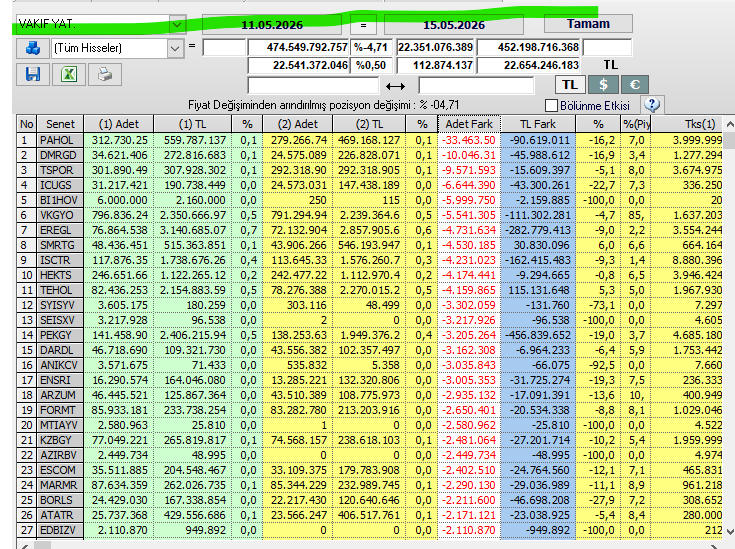Click the total value 474.549.792.757

tap(298, 47)
